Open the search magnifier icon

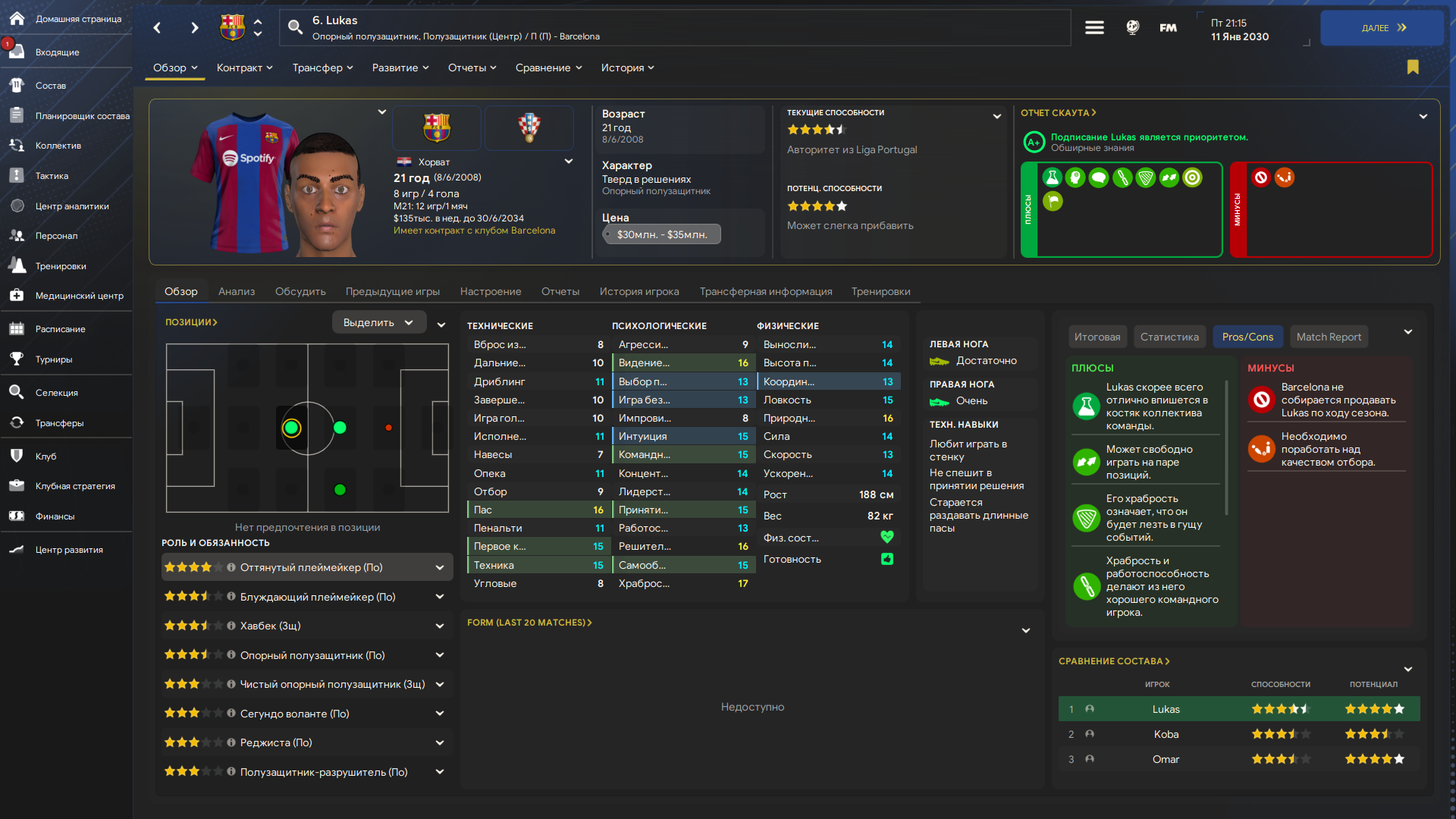(x=295, y=28)
